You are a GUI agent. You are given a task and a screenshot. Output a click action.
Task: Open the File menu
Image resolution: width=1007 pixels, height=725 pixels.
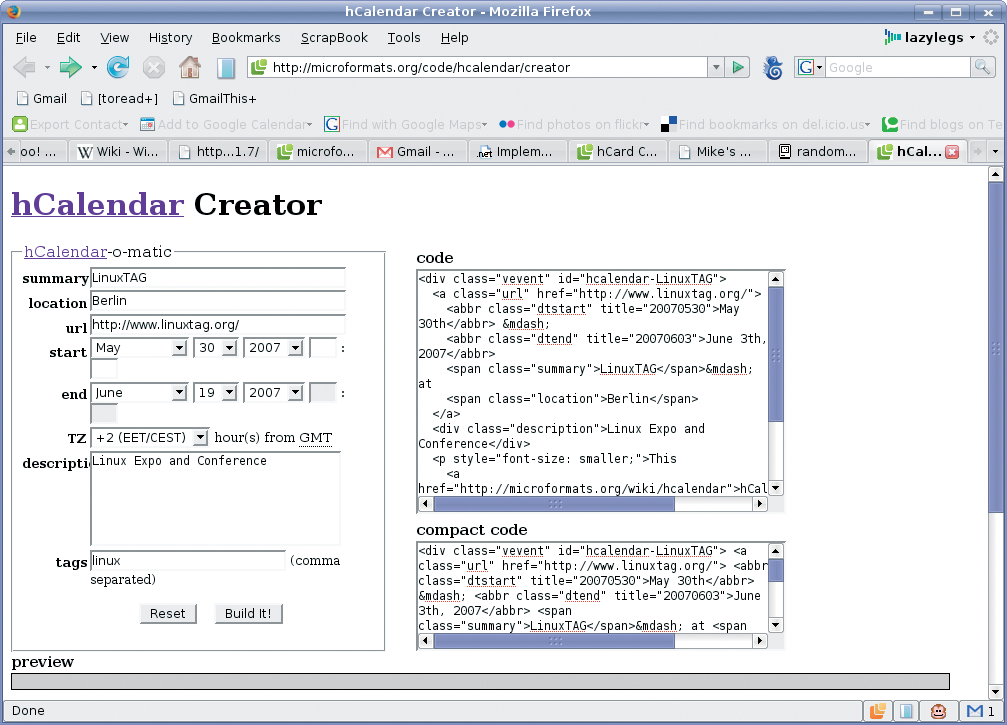(26, 38)
